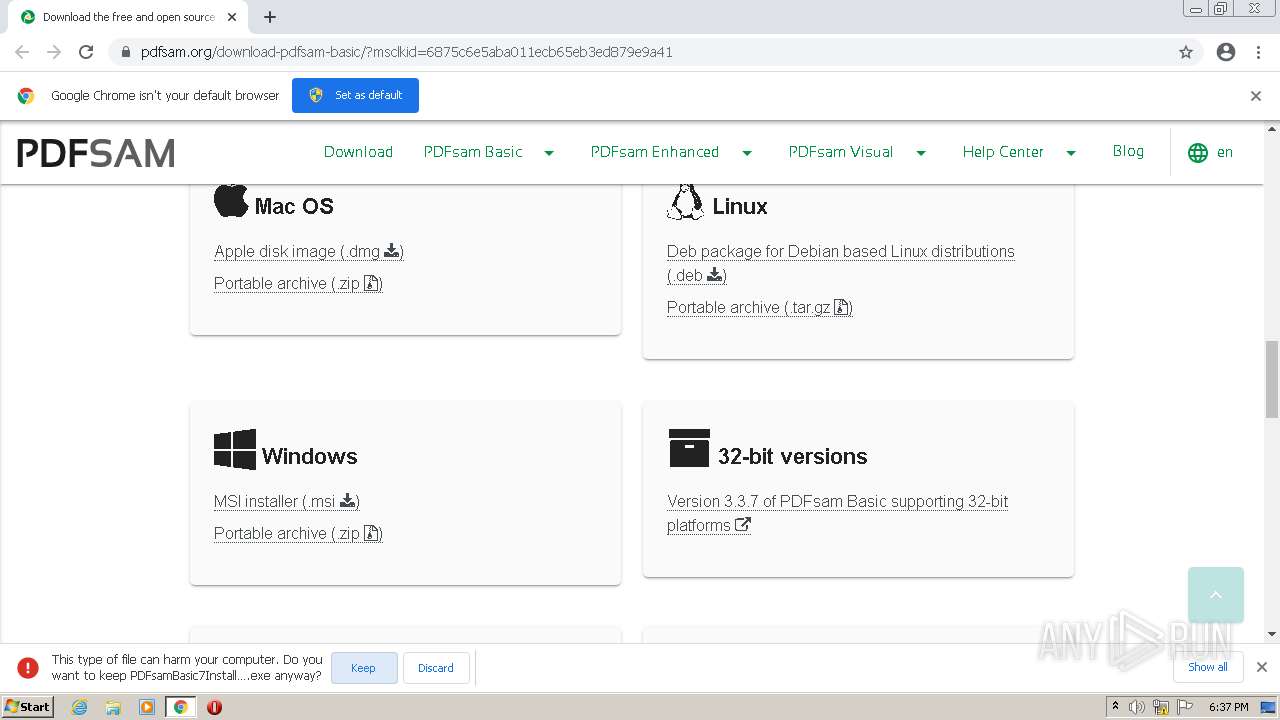Open the Version 3.3.7 32-bit platforms link
The width and height of the screenshot is (1280, 720).
[838, 513]
